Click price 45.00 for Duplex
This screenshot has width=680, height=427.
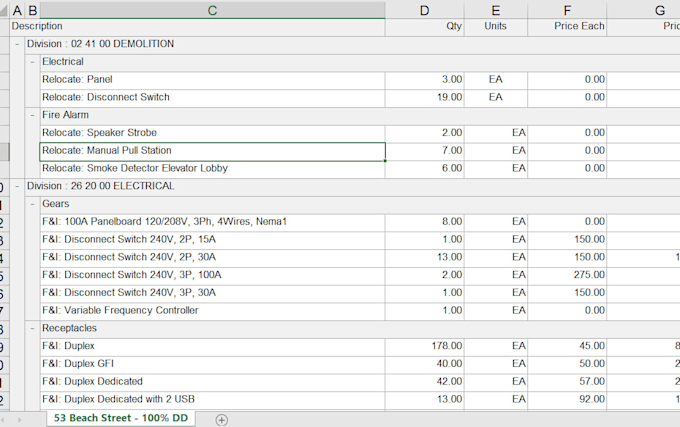(567, 346)
